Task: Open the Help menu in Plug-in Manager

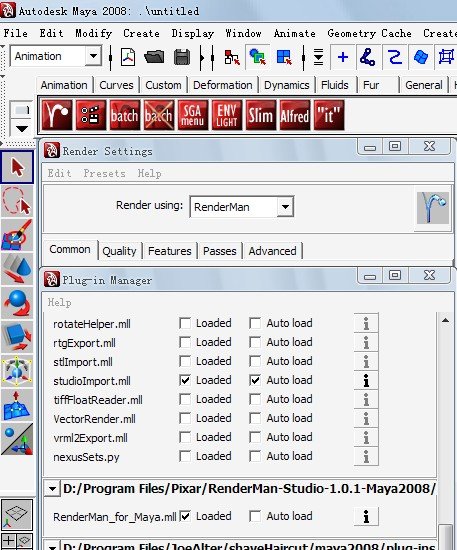Action: (x=59, y=302)
